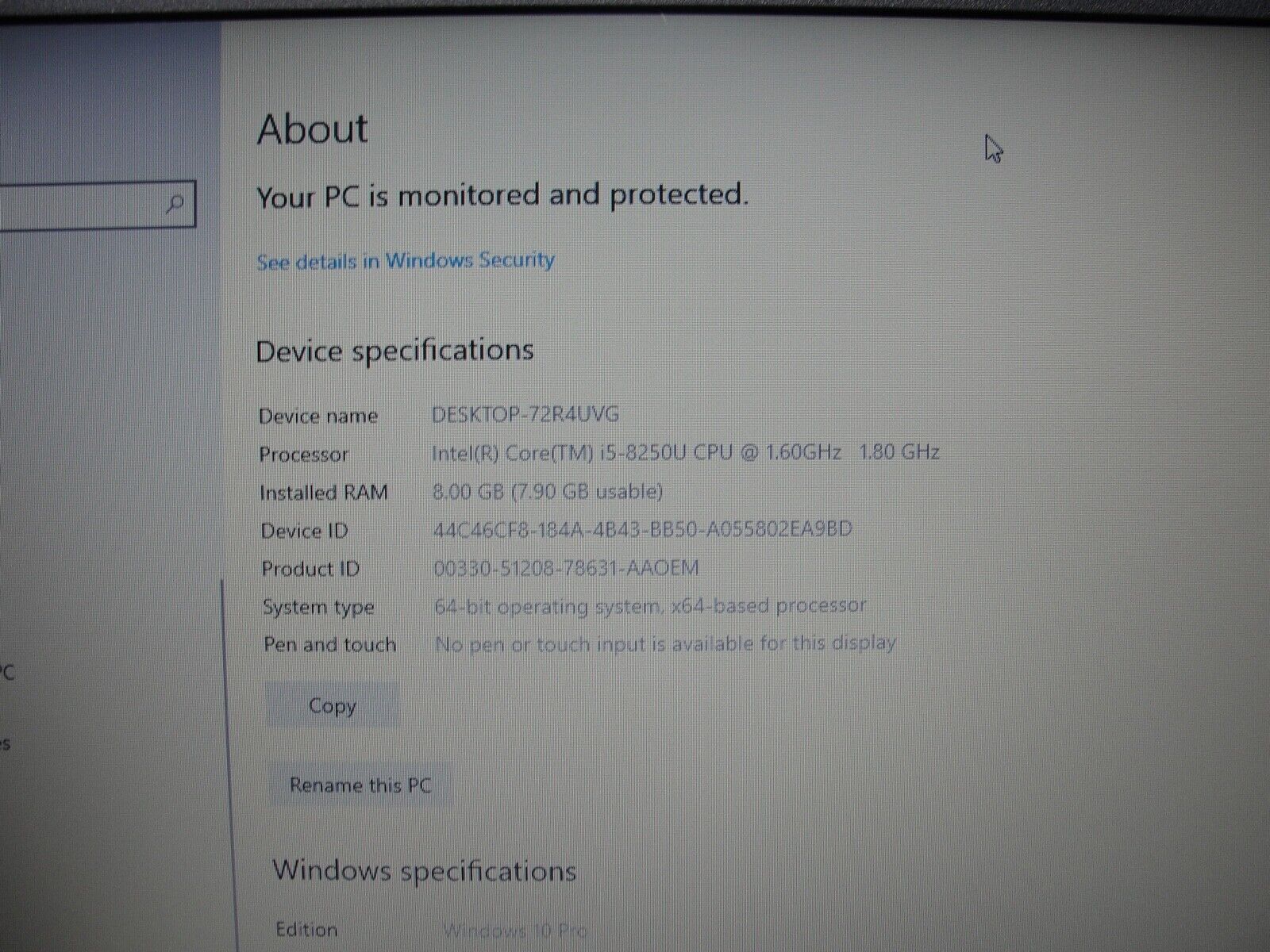
Task: Click the Pen and touch value text
Action: 665,643
